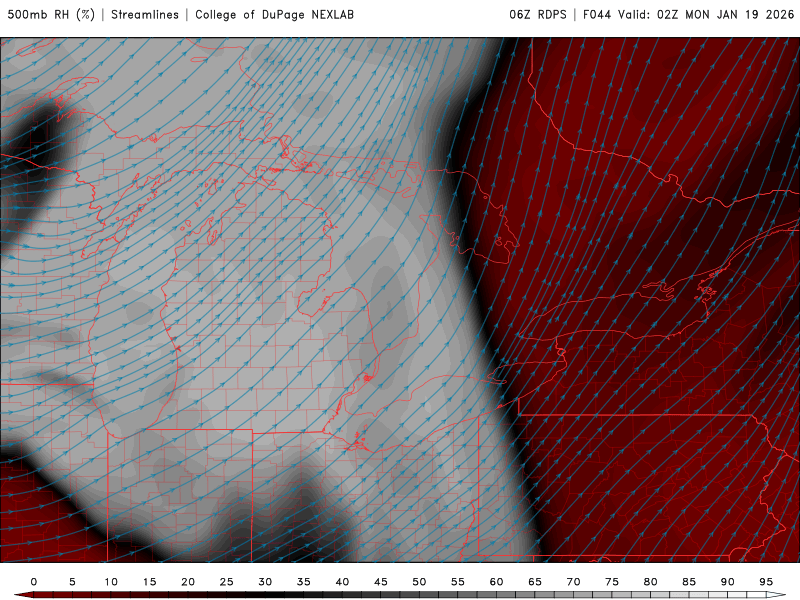Click the "0" label on the color scale

coord(34,582)
